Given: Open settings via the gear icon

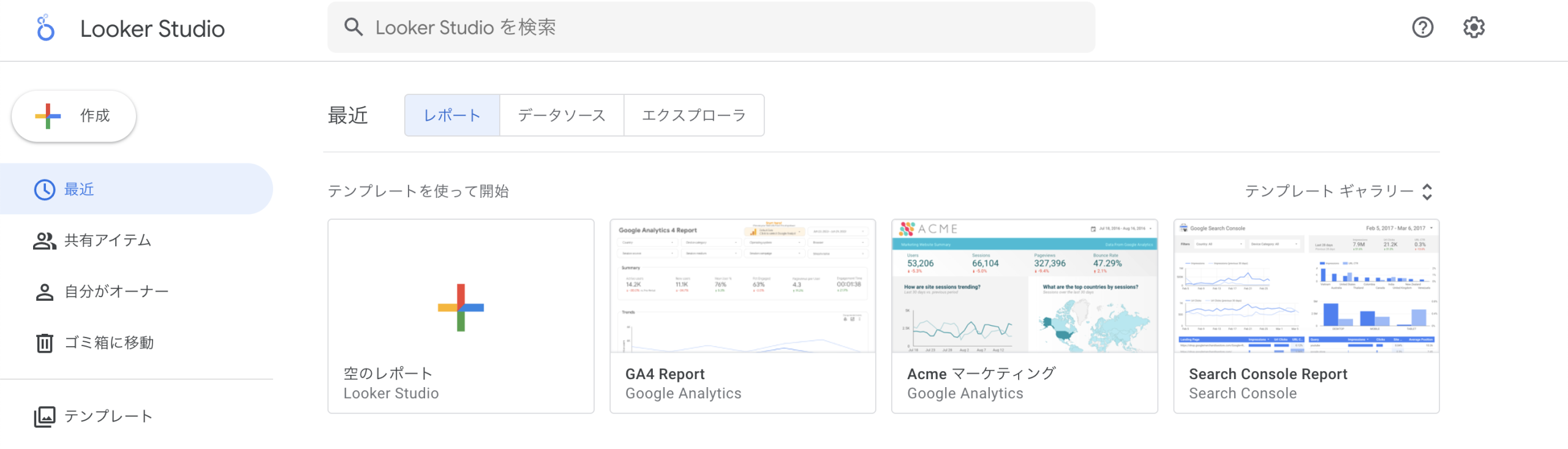Looking at the screenshot, I should (1474, 28).
